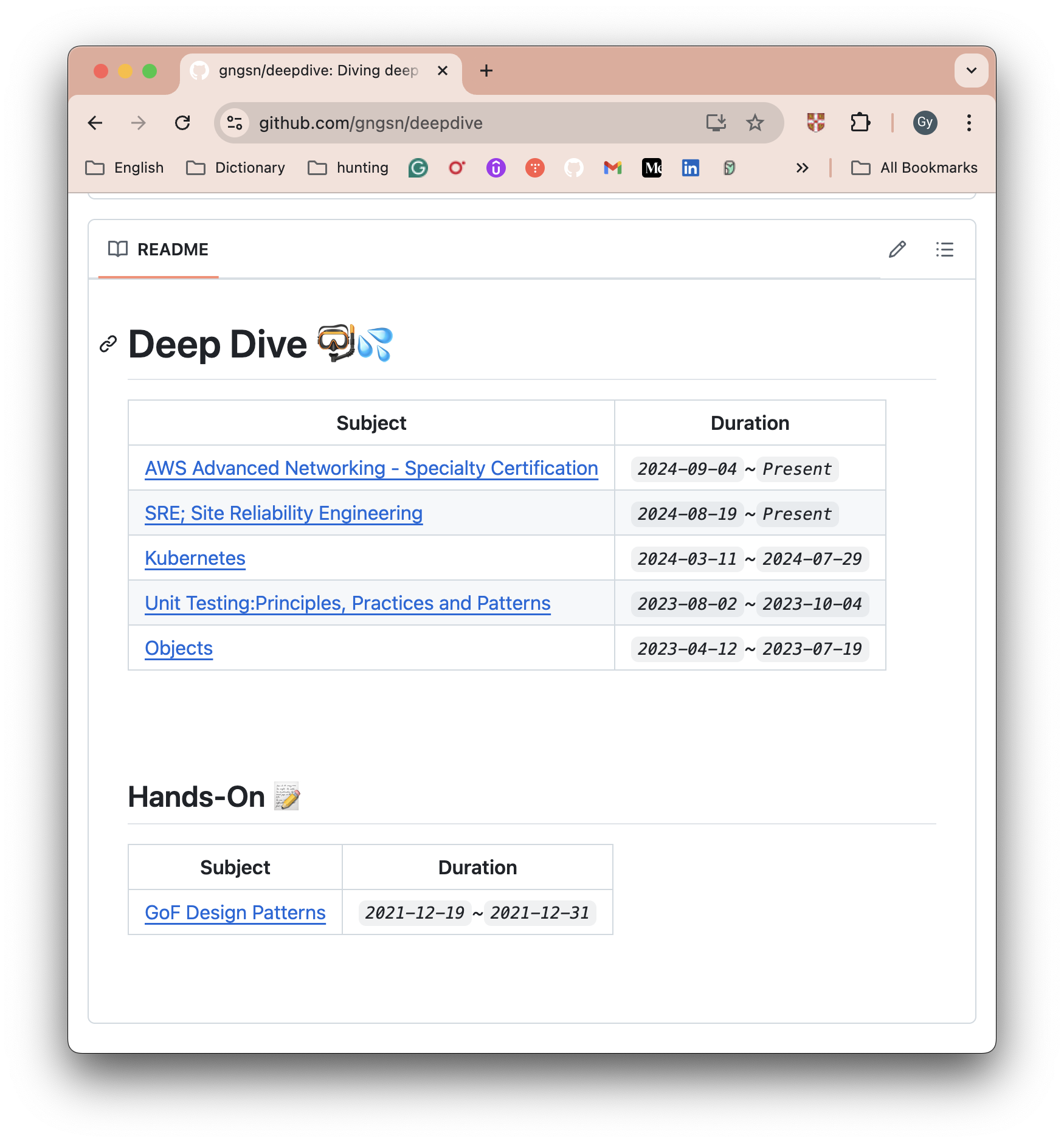Open the SRE; Site Reliability Engineering link
Viewport: 1064px width, 1143px height.
click(x=283, y=513)
